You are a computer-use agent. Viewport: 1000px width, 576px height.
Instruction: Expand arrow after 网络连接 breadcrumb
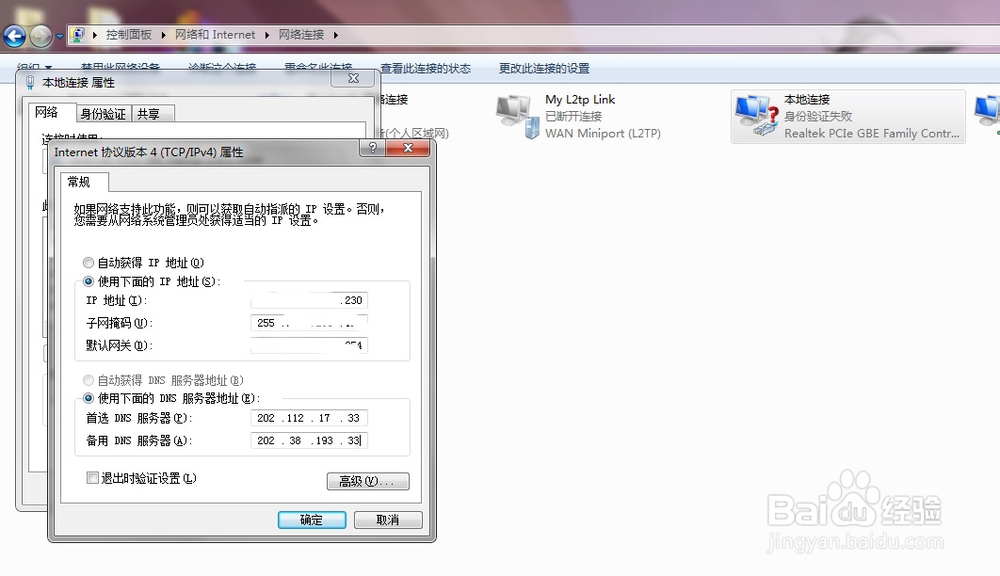[335, 35]
